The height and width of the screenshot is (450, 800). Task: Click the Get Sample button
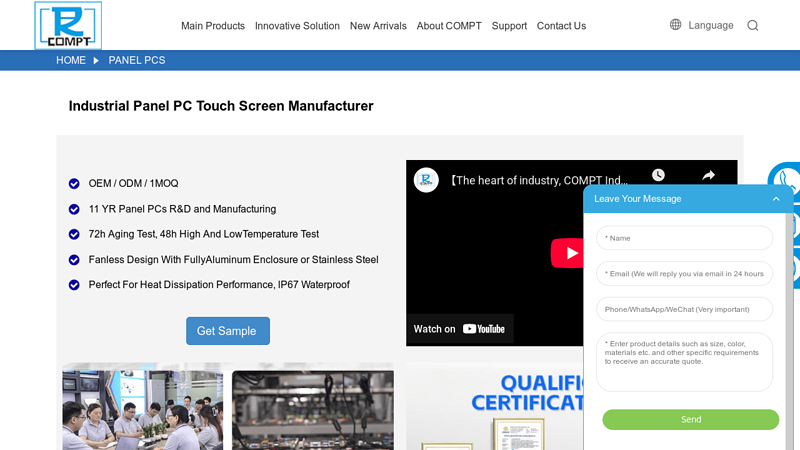click(228, 331)
